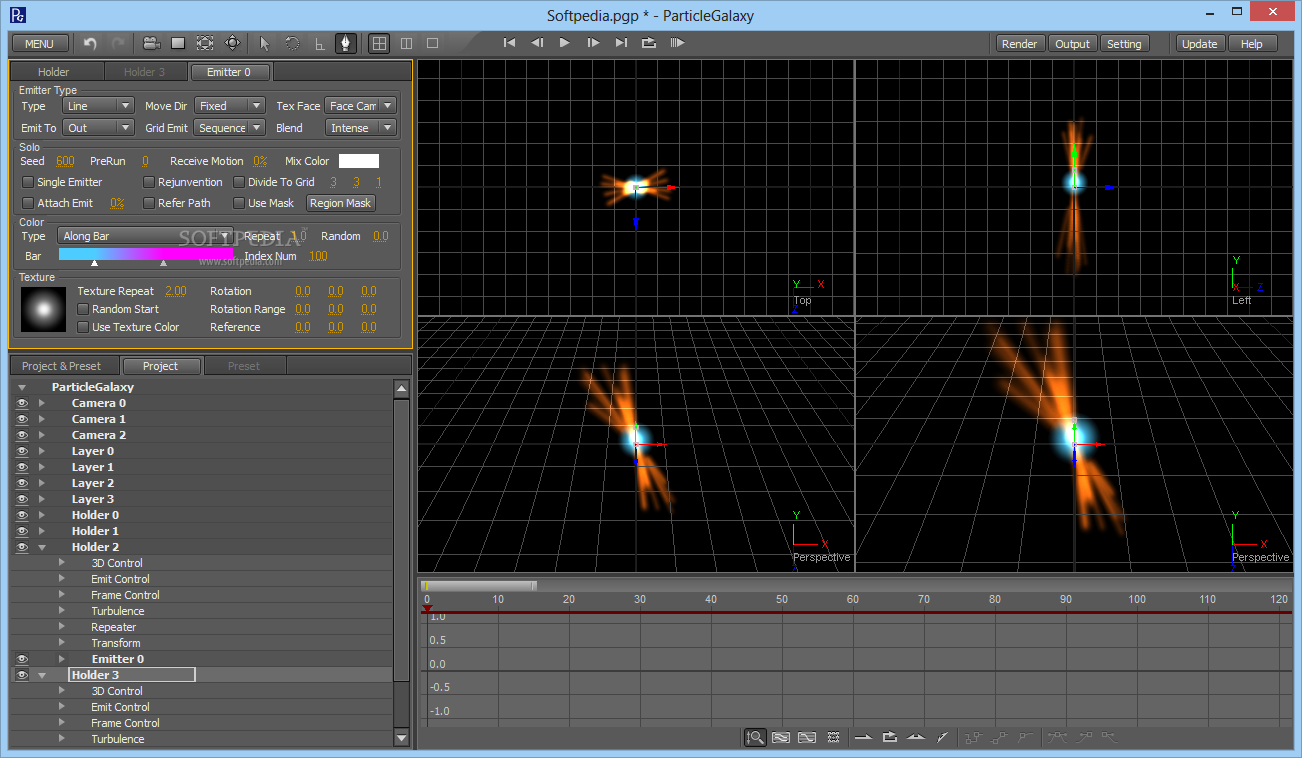Screen dimensions: 1302x758
Task: Play the animation
Action: [x=565, y=43]
